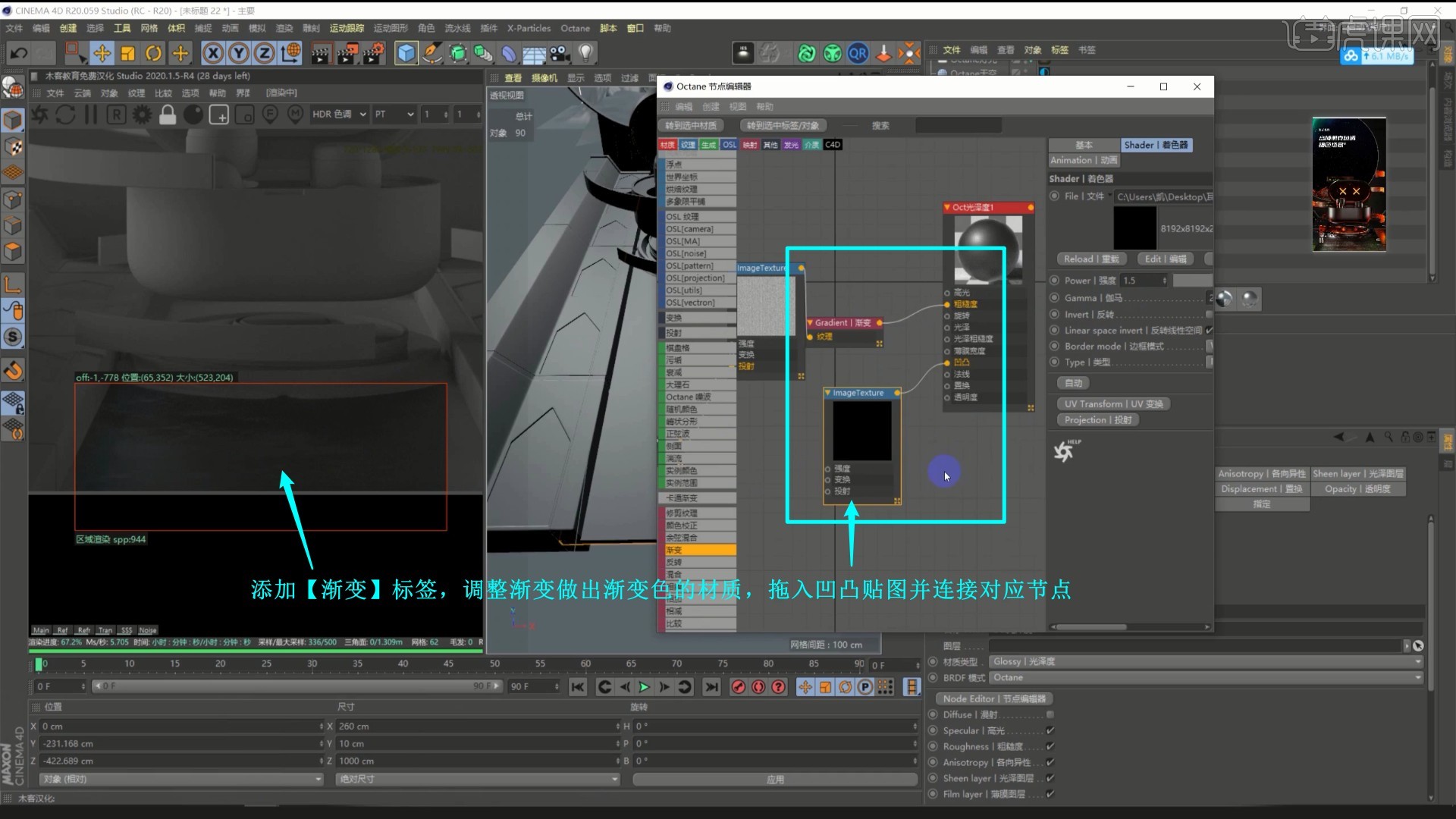Click the Reload texture button

pyautogui.click(x=1090, y=259)
